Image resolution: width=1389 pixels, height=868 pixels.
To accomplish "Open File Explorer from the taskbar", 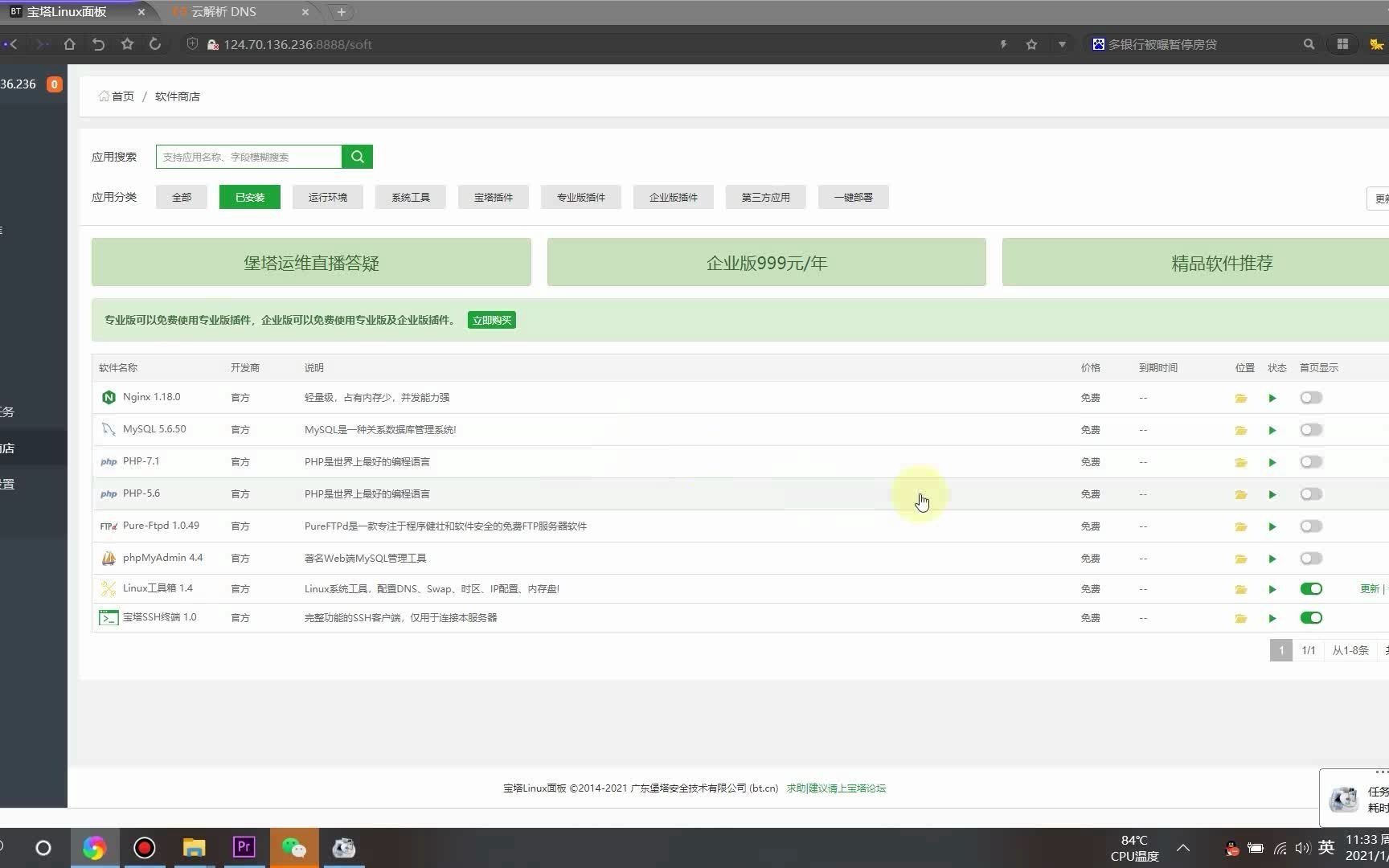I will [194, 847].
